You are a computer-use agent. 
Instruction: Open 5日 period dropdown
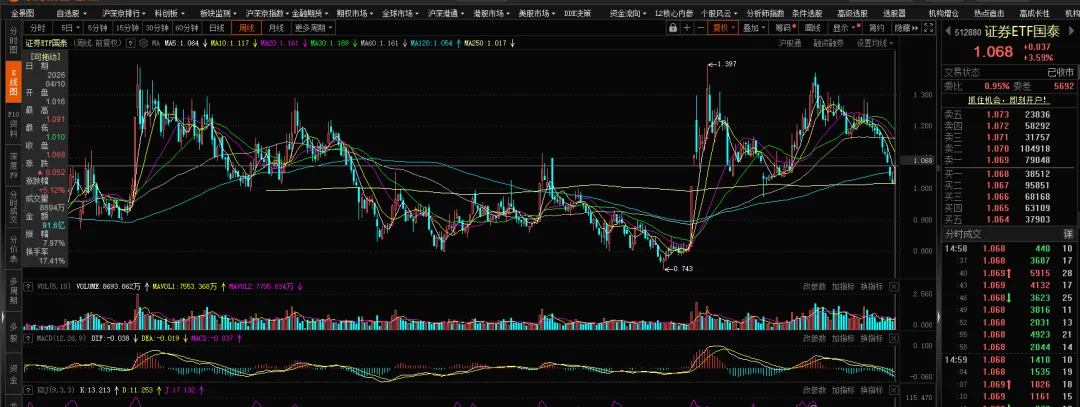click(x=68, y=28)
